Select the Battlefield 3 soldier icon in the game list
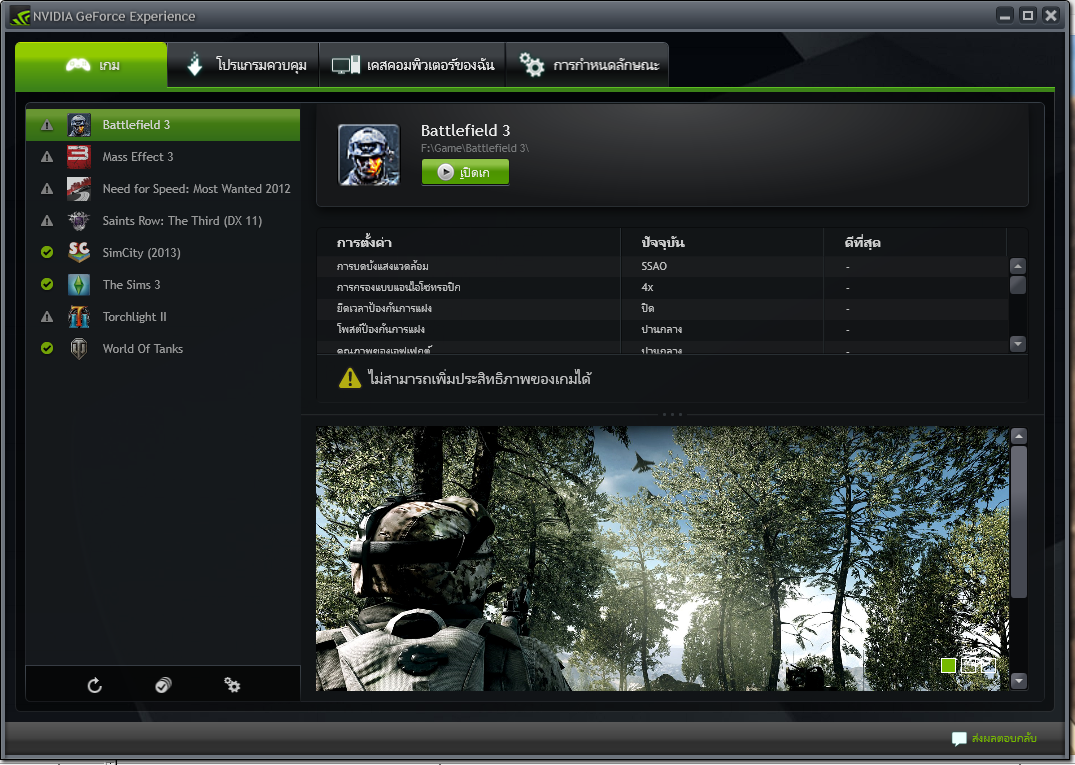Viewport: 1075px width, 765px height. pyautogui.click(x=79, y=125)
